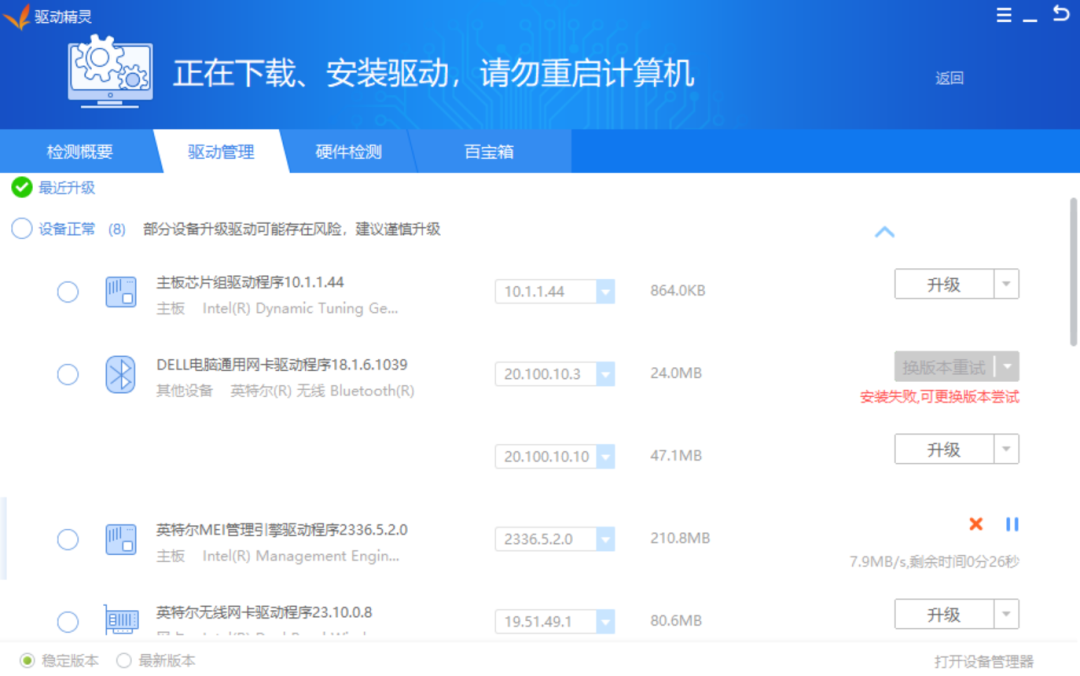Image resolution: width=1080 pixels, height=676 pixels.
Task: Click the 返回 link in header
Action: tap(949, 79)
